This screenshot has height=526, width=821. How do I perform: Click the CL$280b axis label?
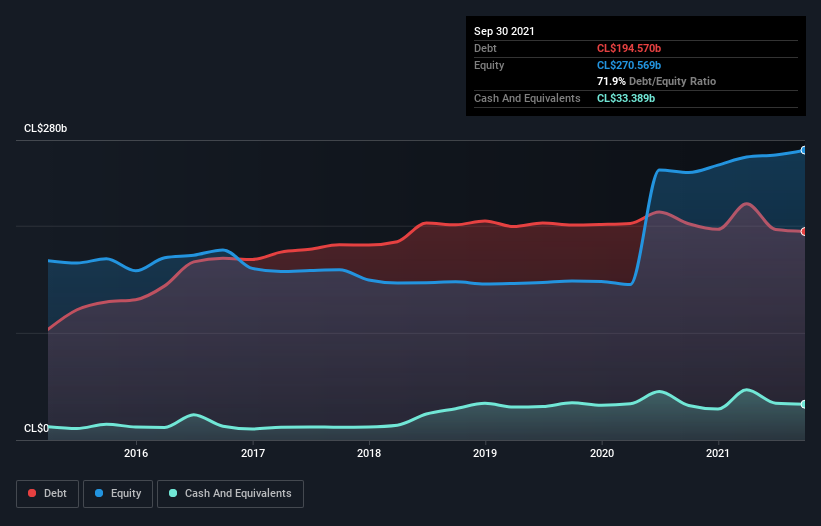pyautogui.click(x=46, y=129)
